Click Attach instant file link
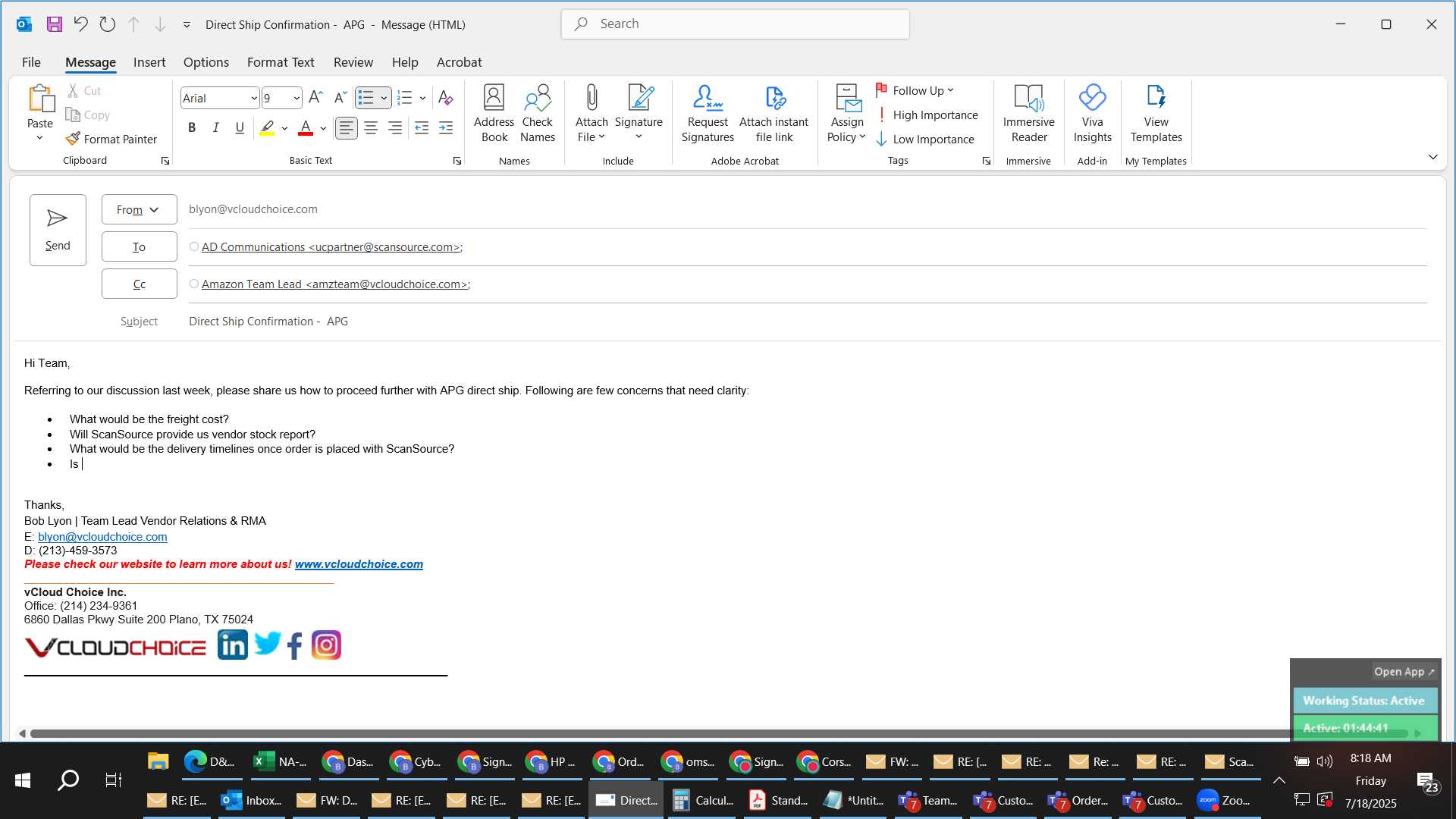 tap(773, 113)
